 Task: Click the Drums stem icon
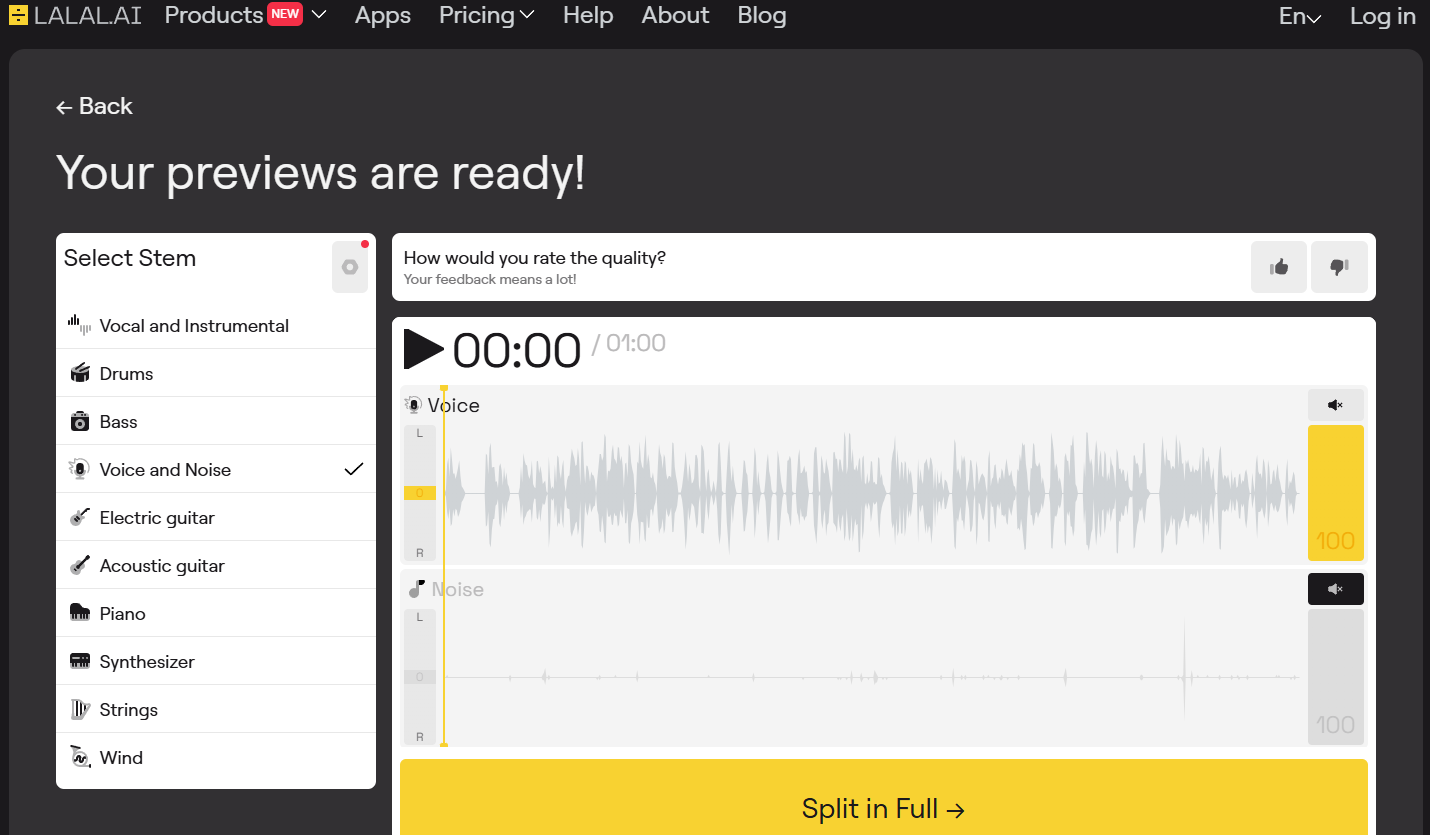(x=80, y=373)
